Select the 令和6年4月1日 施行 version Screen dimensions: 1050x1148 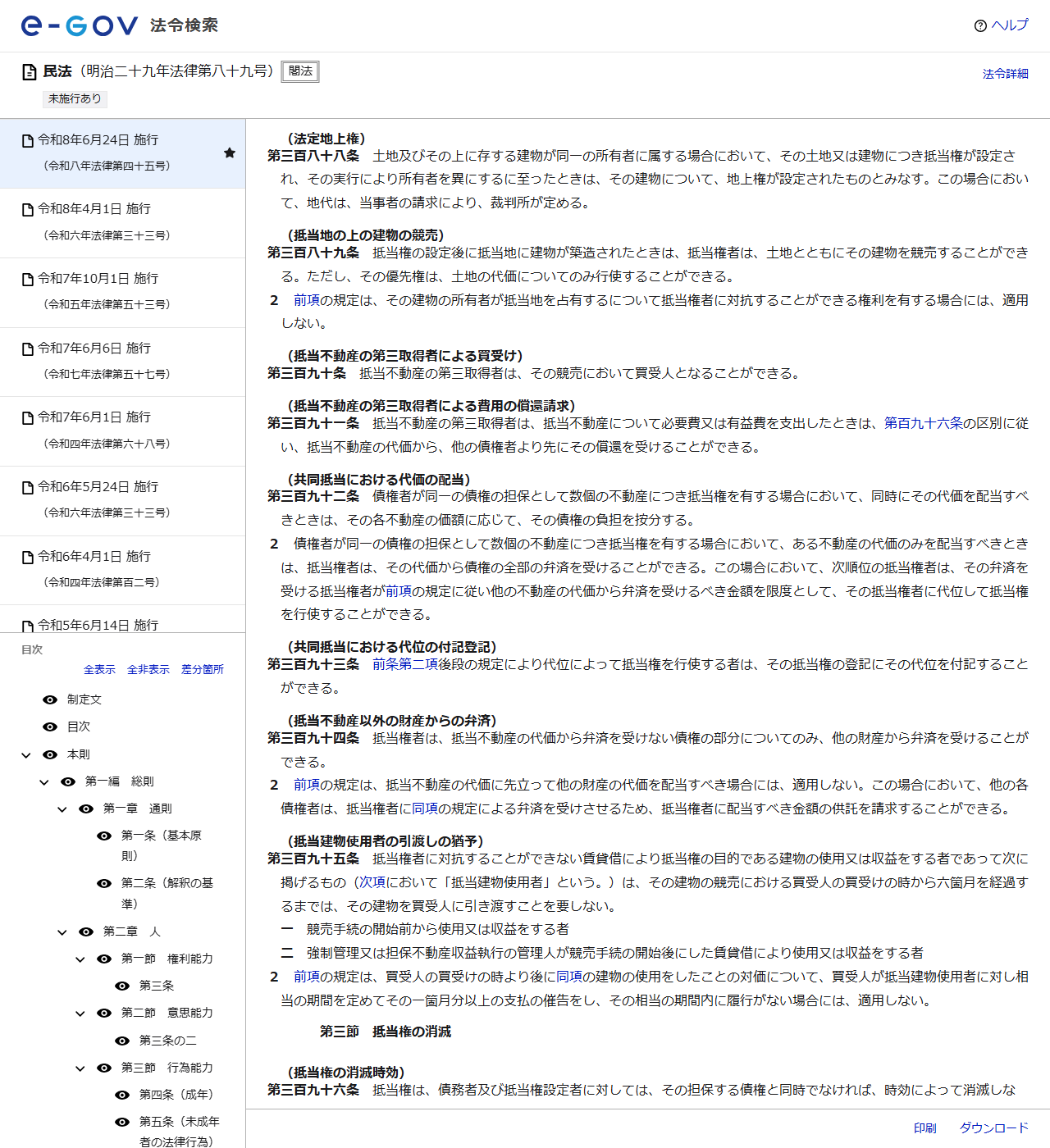[122, 570]
